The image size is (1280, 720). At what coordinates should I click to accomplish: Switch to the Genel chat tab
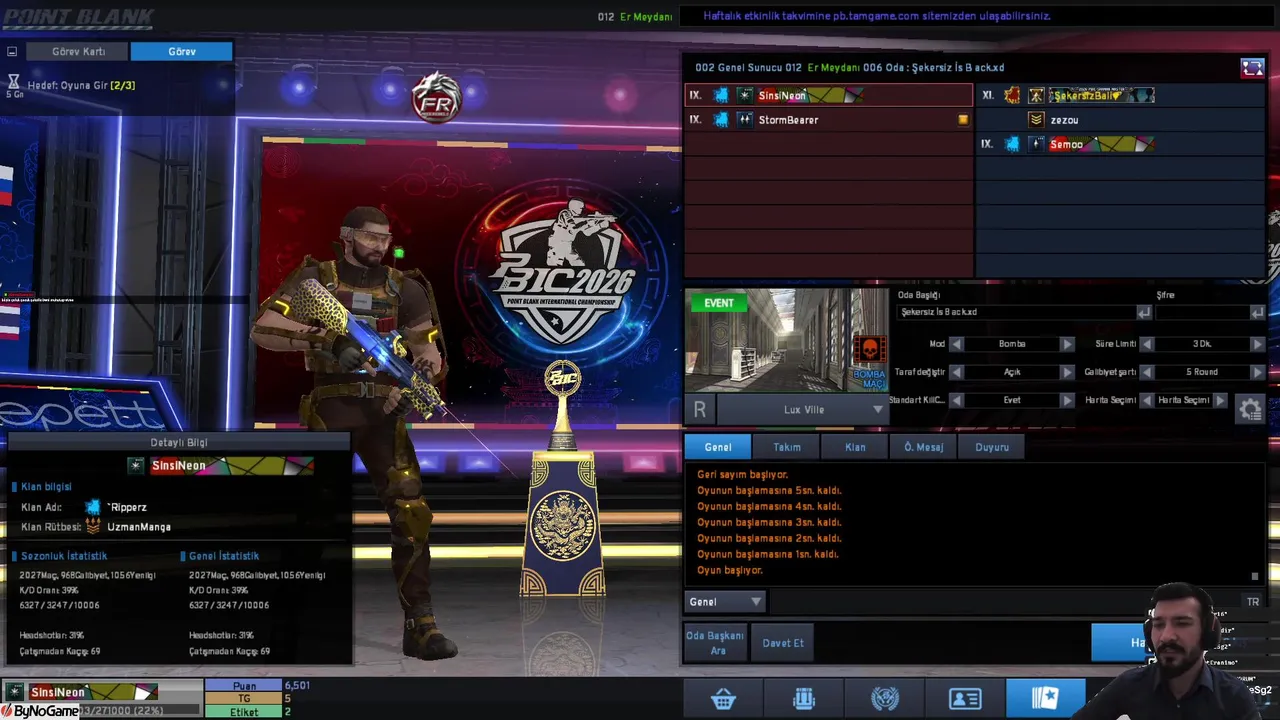click(718, 447)
